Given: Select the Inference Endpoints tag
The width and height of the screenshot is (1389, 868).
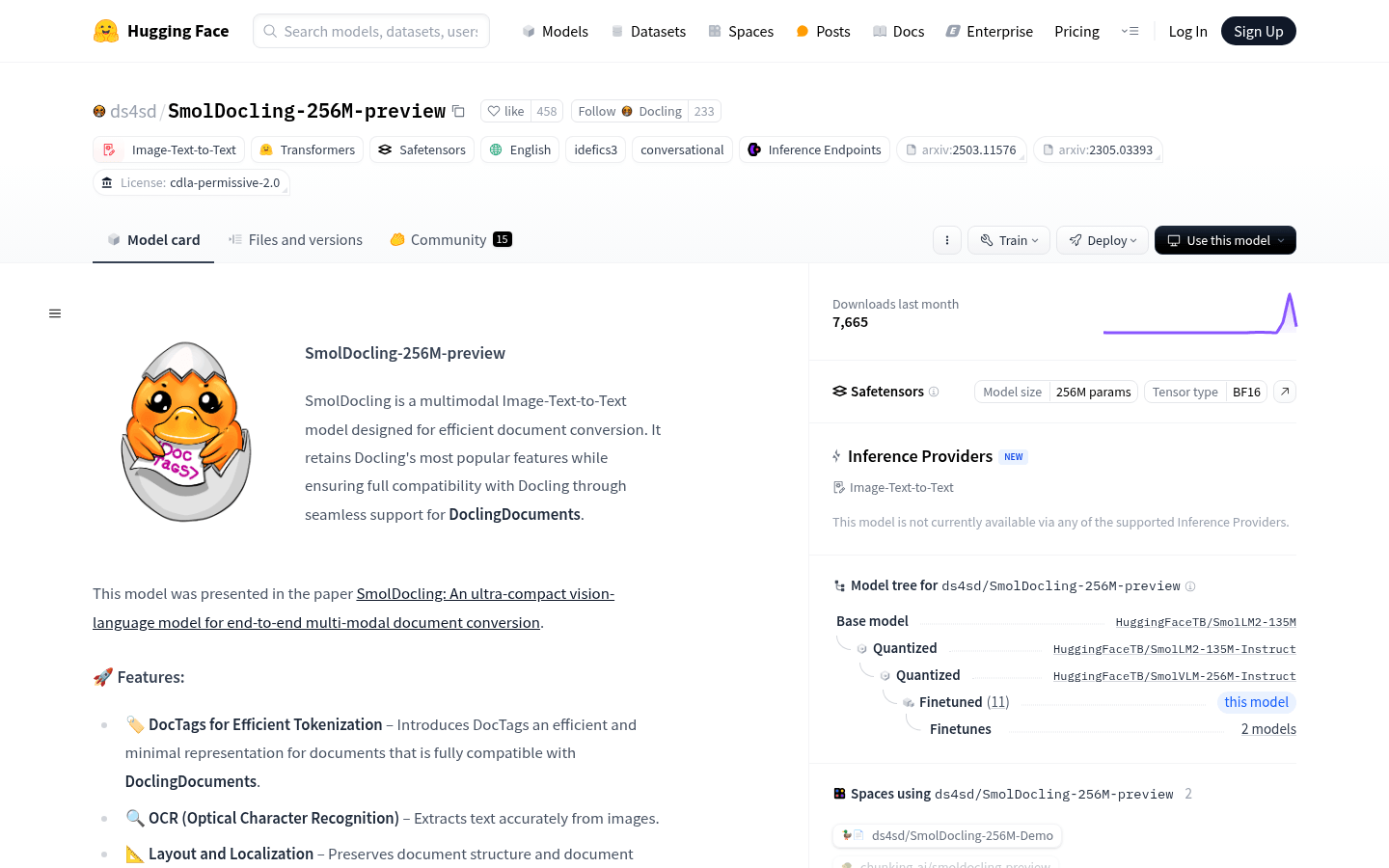Looking at the screenshot, I should pos(814,149).
